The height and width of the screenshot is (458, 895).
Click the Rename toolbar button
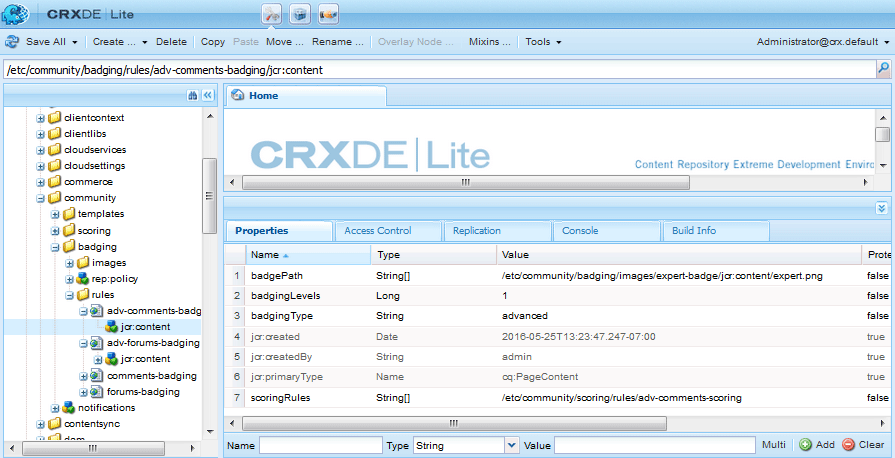click(x=337, y=42)
